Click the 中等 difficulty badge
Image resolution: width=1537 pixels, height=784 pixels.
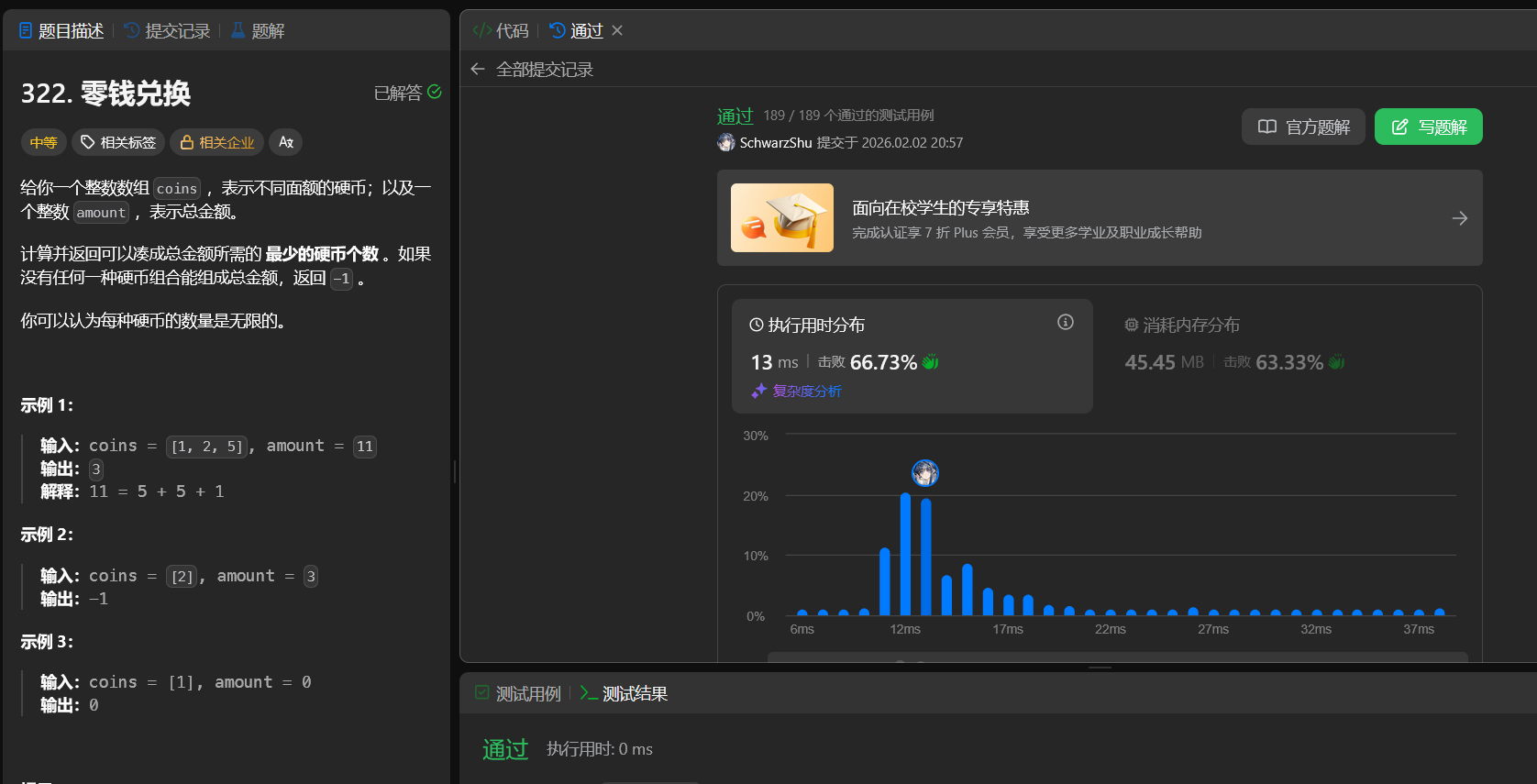coord(43,142)
